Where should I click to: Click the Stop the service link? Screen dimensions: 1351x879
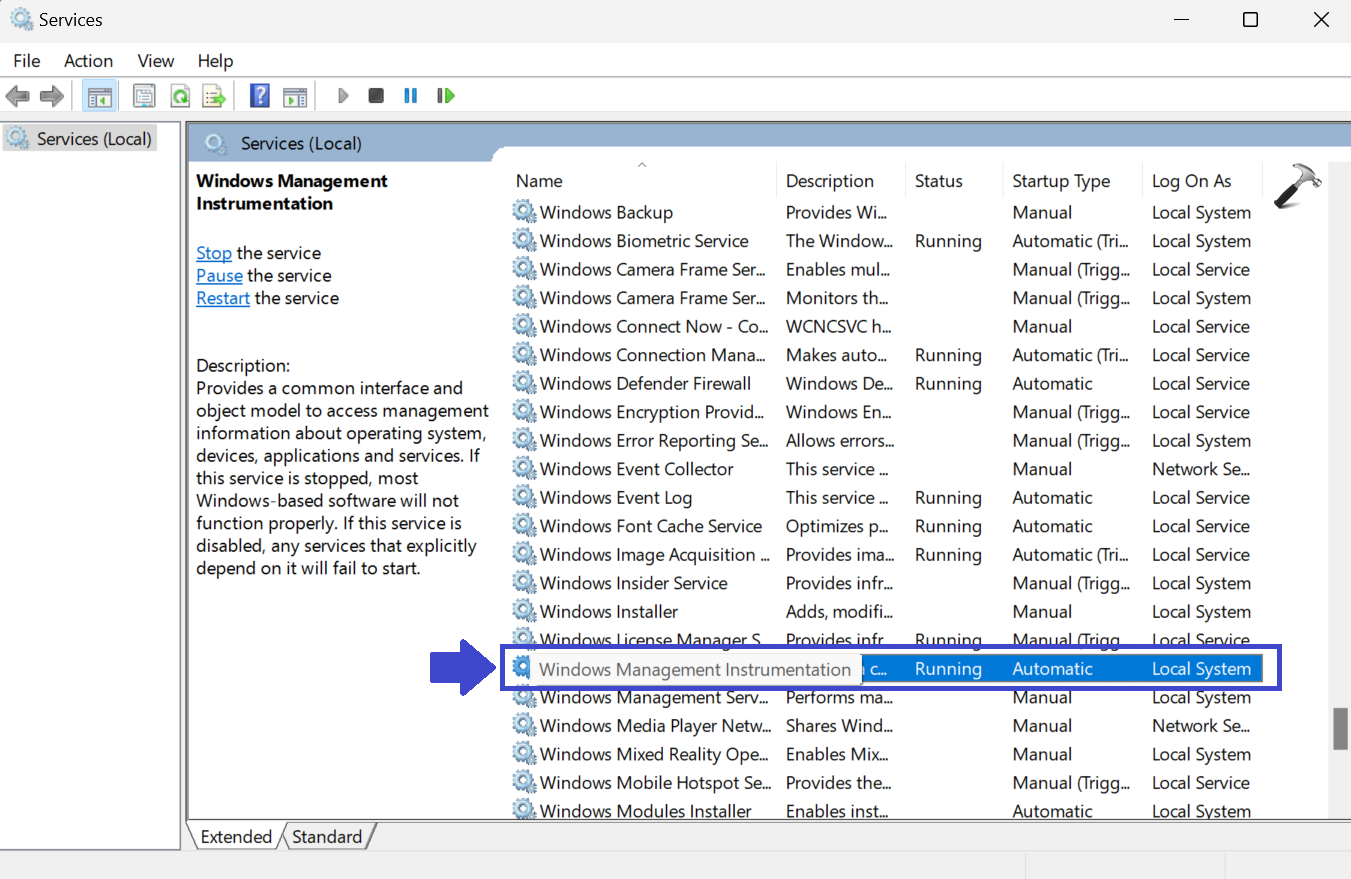[x=214, y=253]
